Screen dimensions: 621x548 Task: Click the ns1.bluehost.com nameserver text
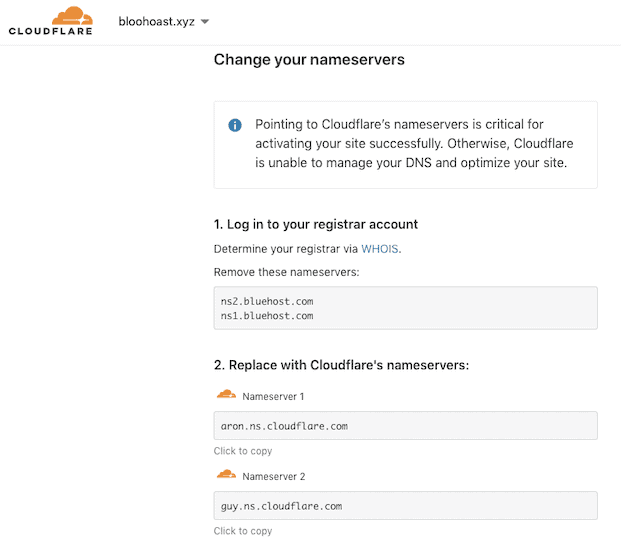tap(267, 316)
